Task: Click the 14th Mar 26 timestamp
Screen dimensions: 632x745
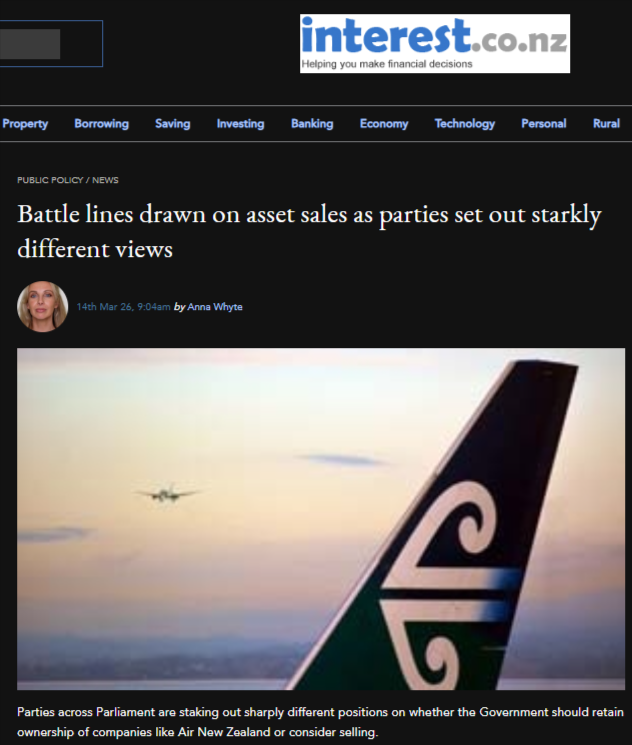Action: [124, 307]
